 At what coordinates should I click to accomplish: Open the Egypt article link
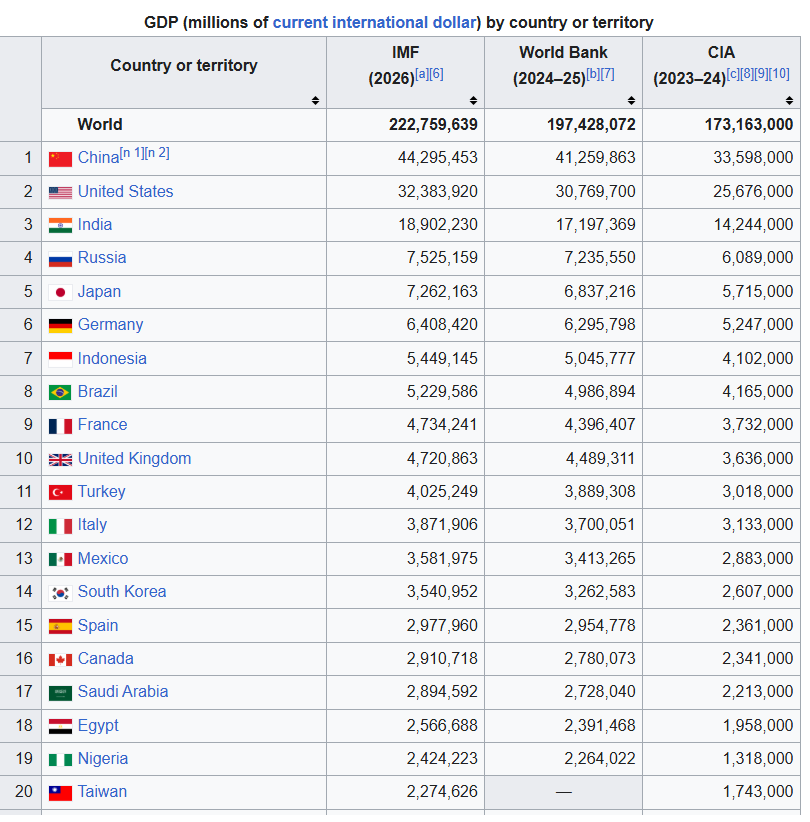point(98,726)
